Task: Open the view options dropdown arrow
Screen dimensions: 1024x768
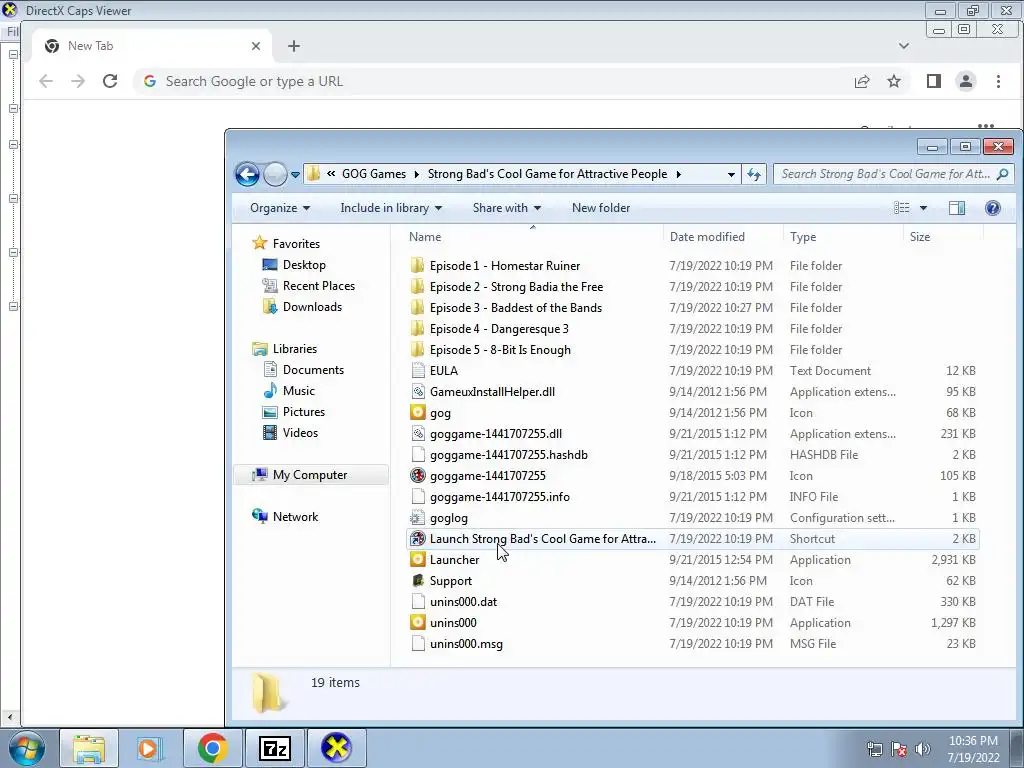Action: [x=923, y=208]
